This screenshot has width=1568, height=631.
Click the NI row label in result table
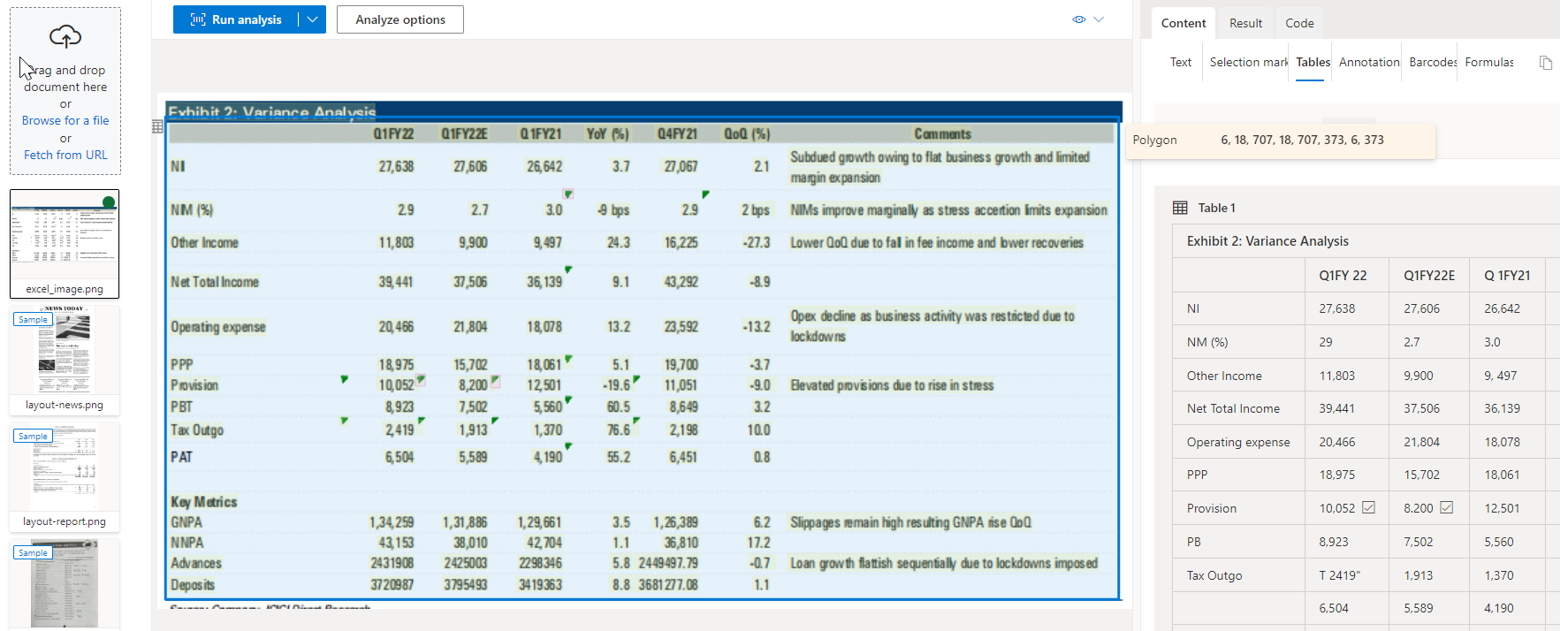coord(1192,308)
